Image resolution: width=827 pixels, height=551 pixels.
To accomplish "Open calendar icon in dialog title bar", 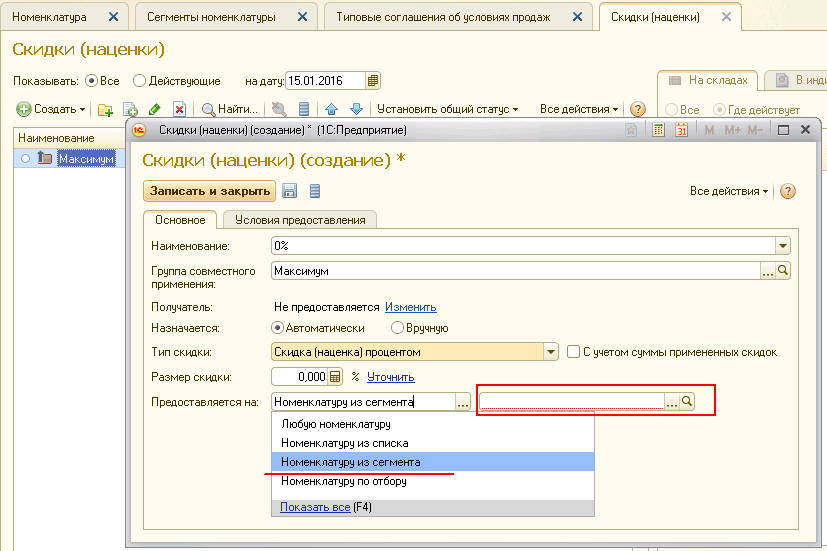I will (681, 130).
